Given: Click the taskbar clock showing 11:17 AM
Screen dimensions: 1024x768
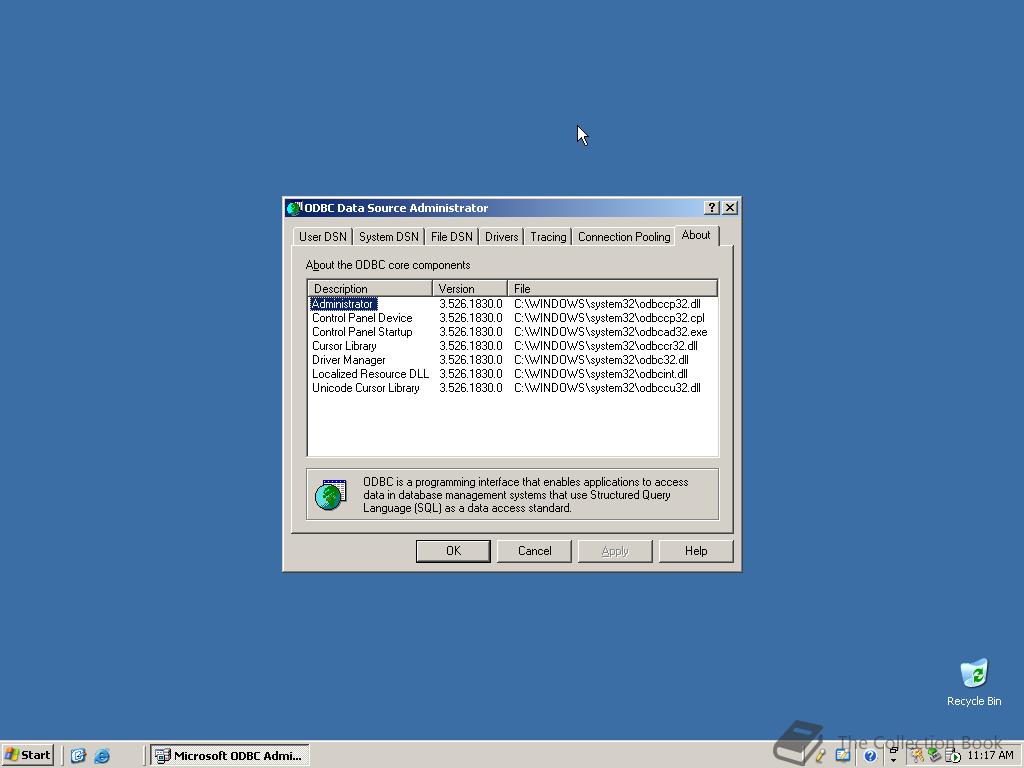Looking at the screenshot, I should [x=990, y=755].
